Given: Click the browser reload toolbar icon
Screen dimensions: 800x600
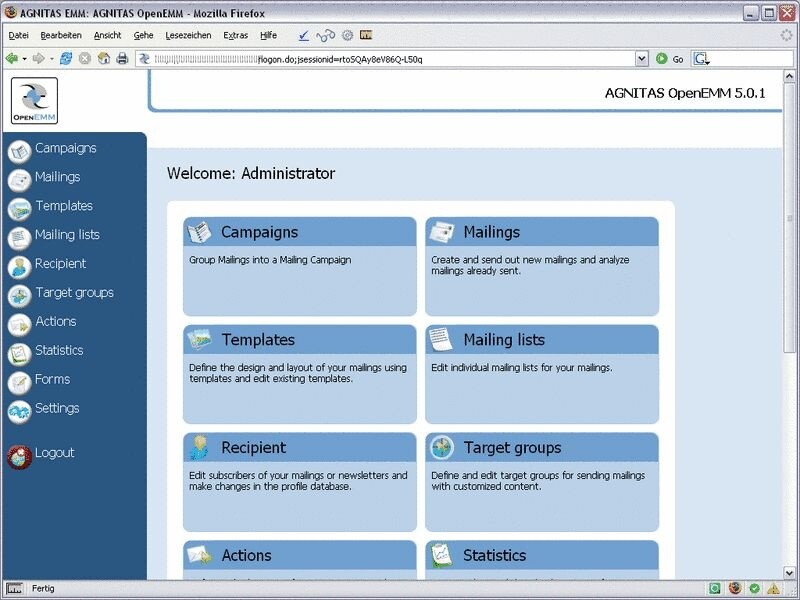Looking at the screenshot, I should 67,59.
